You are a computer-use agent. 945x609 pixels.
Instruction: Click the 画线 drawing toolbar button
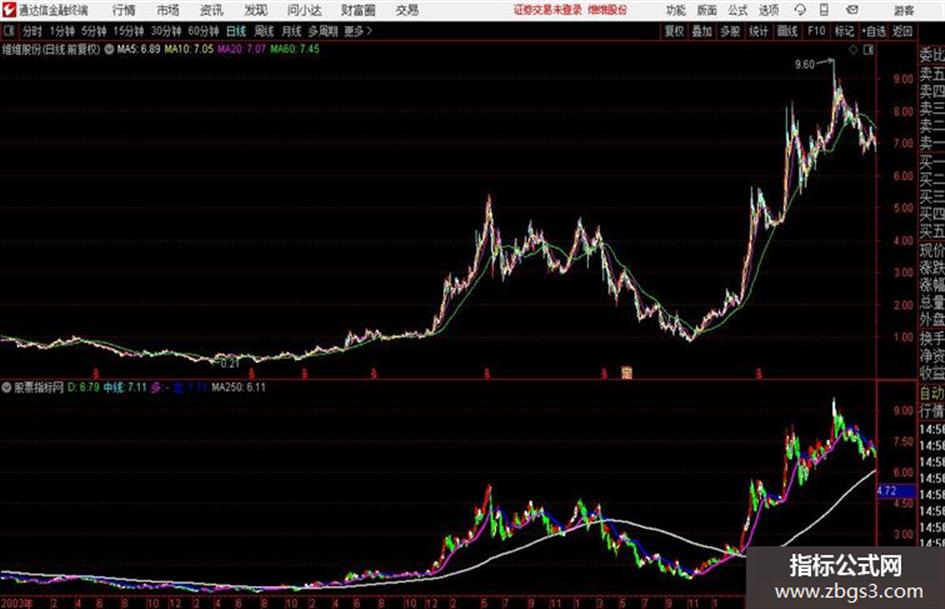(788, 31)
